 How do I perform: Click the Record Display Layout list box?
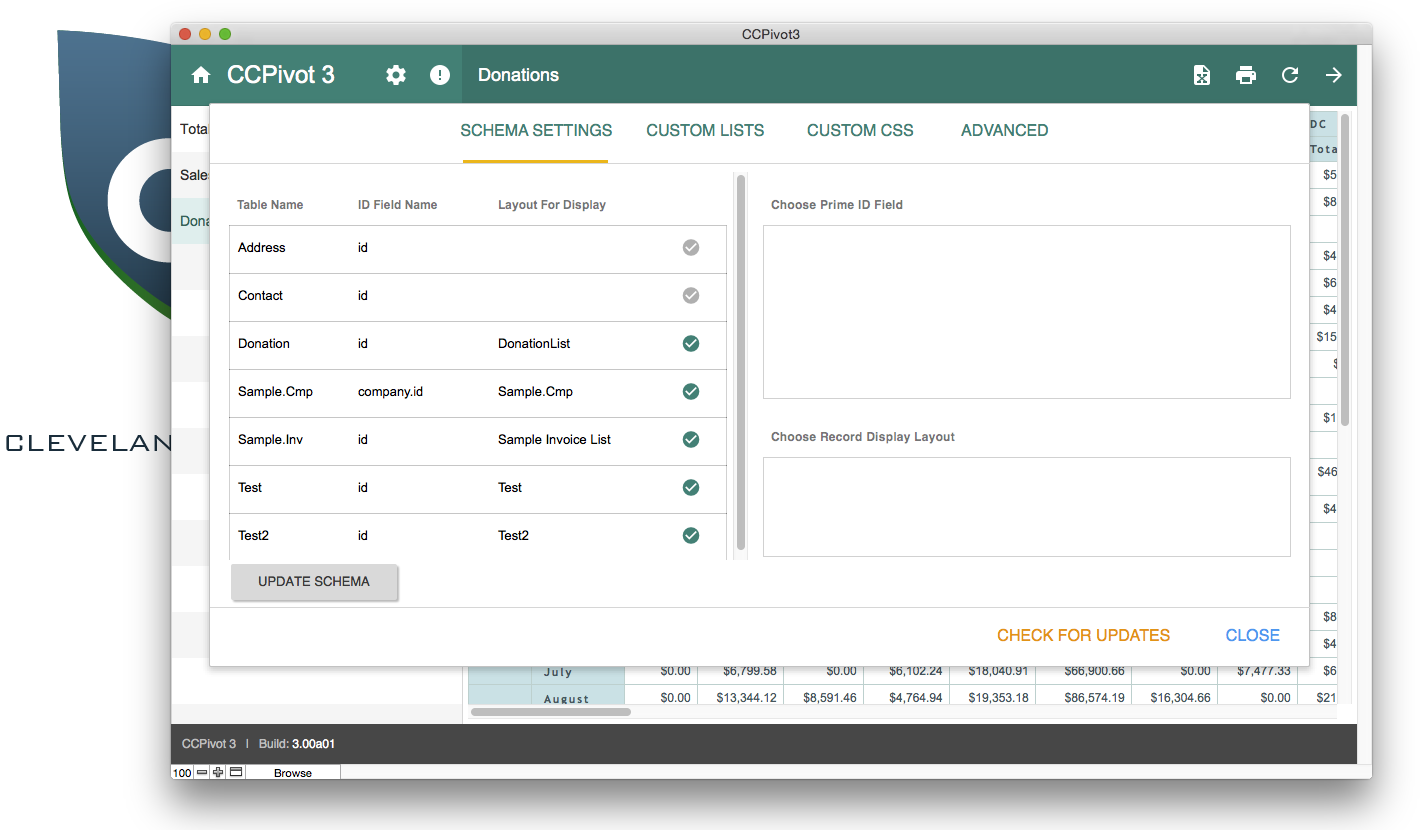coord(1027,507)
